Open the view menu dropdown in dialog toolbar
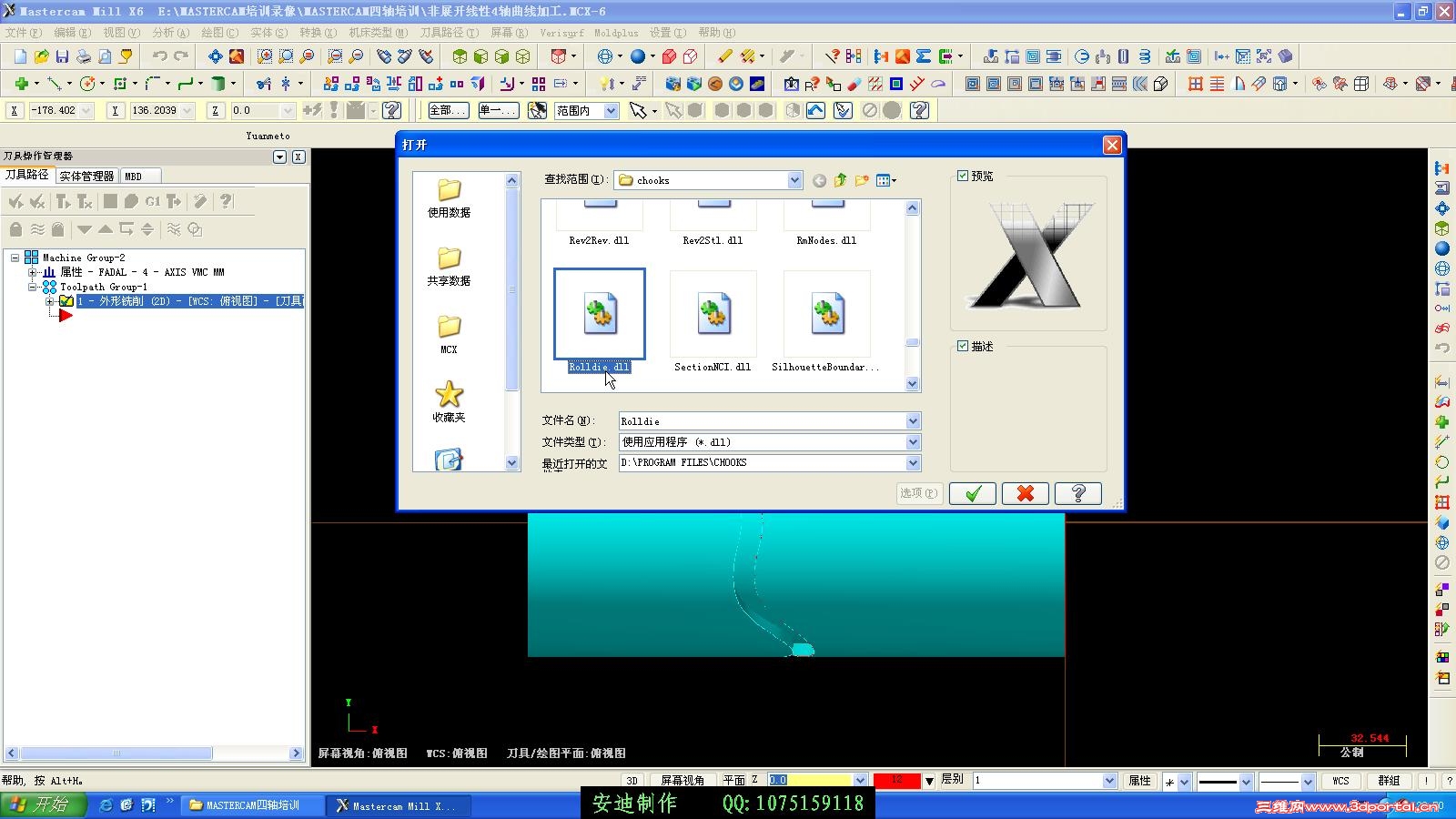This screenshot has width=1456, height=819. pyautogui.click(x=885, y=180)
